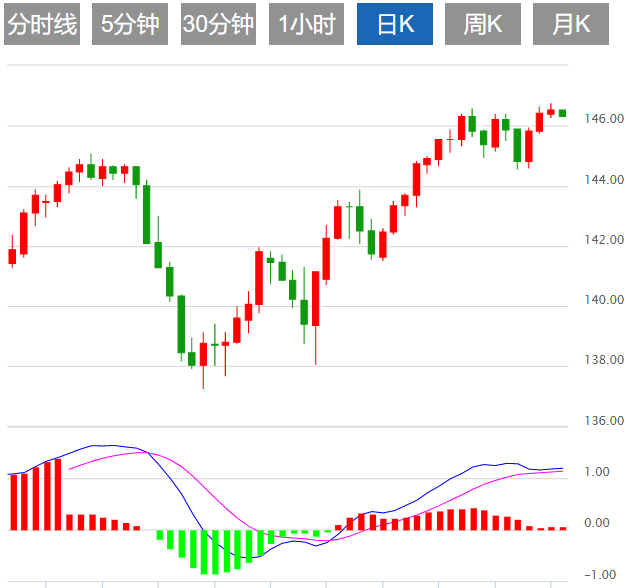Select the rightmost green candlestick
The width and height of the screenshot is (627, 588).
click(562, 113)
